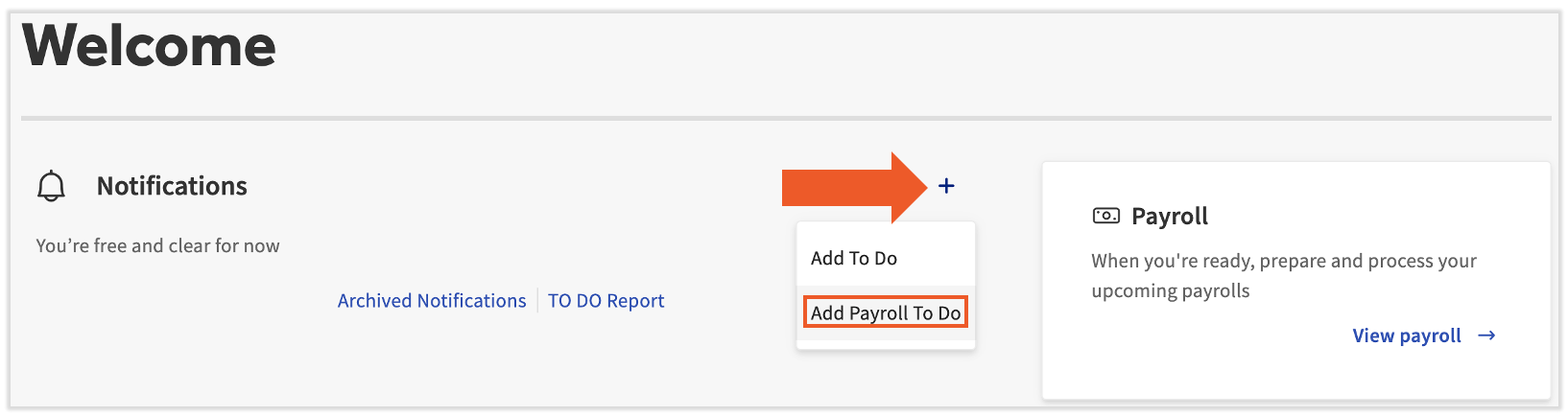Open the TO DO Report link

point(606,301)
